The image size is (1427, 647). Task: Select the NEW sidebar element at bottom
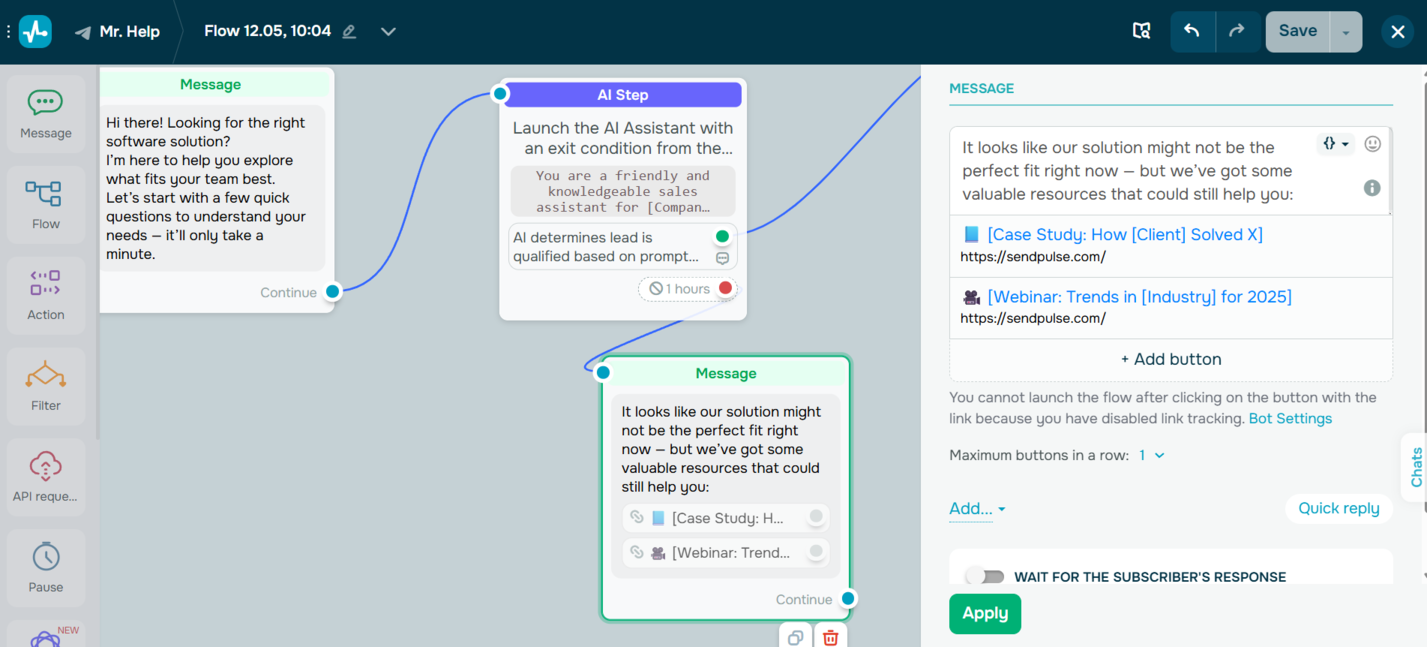tap(46, 635)
